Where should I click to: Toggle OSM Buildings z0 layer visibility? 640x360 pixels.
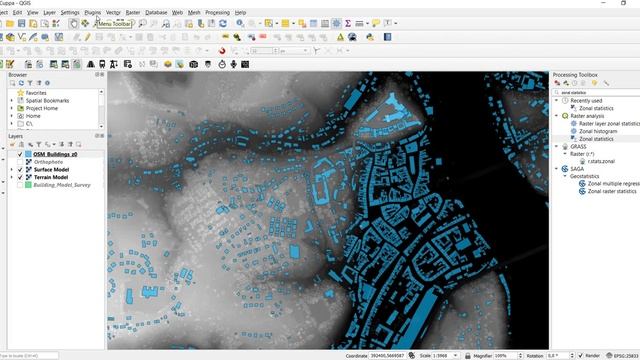coord(20,154)
